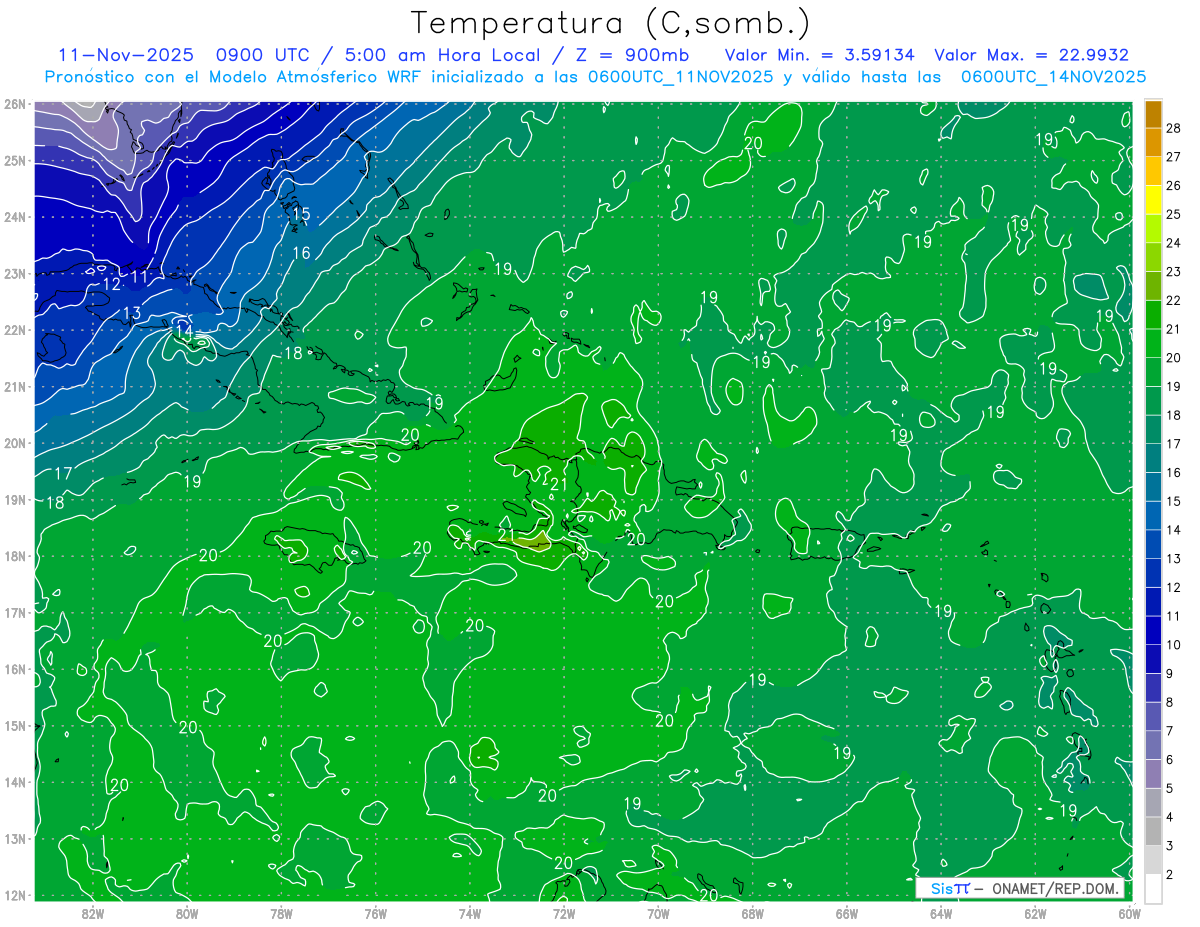This screenshot has height=927, width=1200.
Task: Click the title 'Temperatura (C,somb.)'
Action: pyautogui.click(x=611, y=23)
